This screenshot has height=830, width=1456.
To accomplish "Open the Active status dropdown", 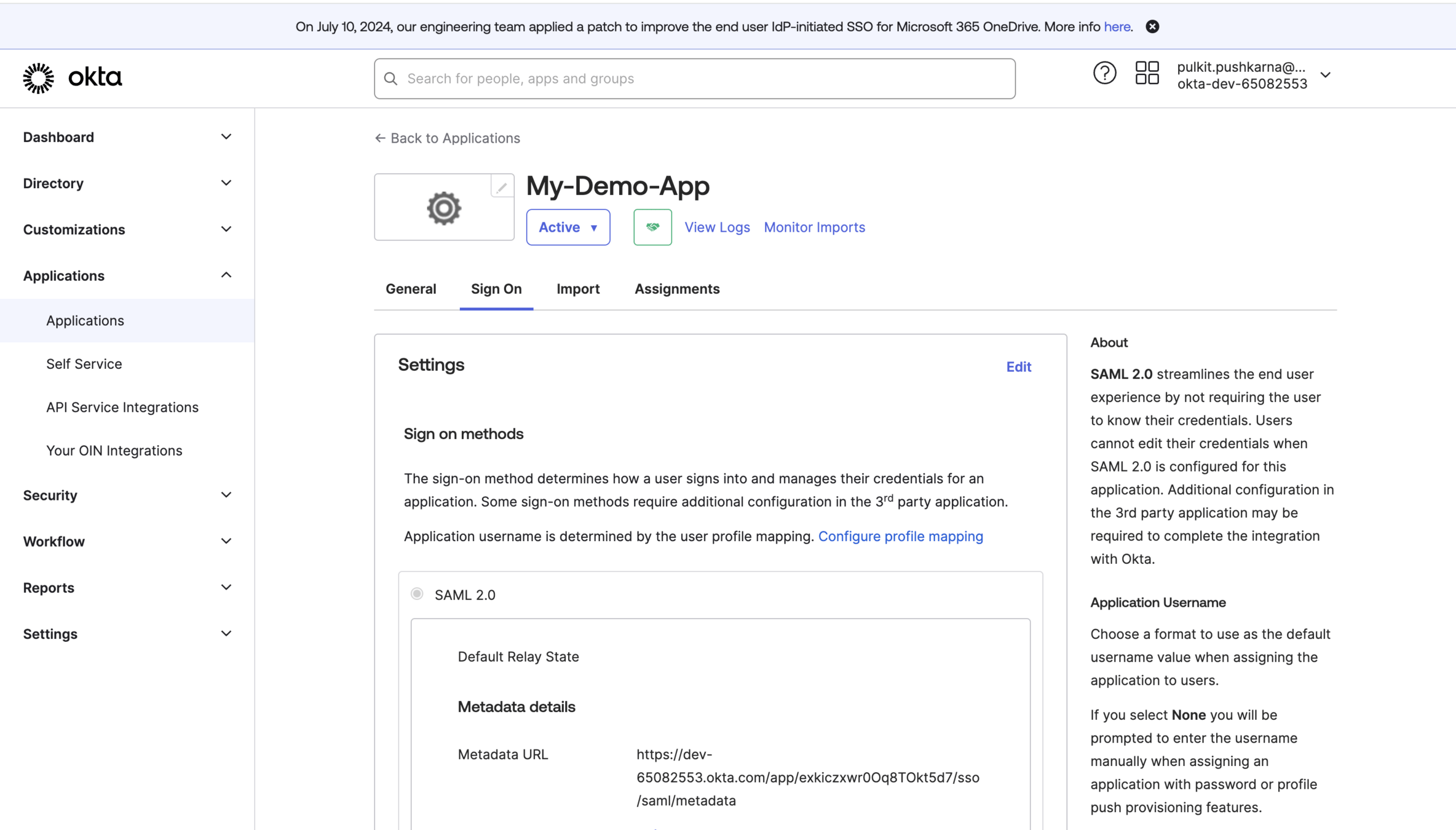I will [x=568, y=227].
